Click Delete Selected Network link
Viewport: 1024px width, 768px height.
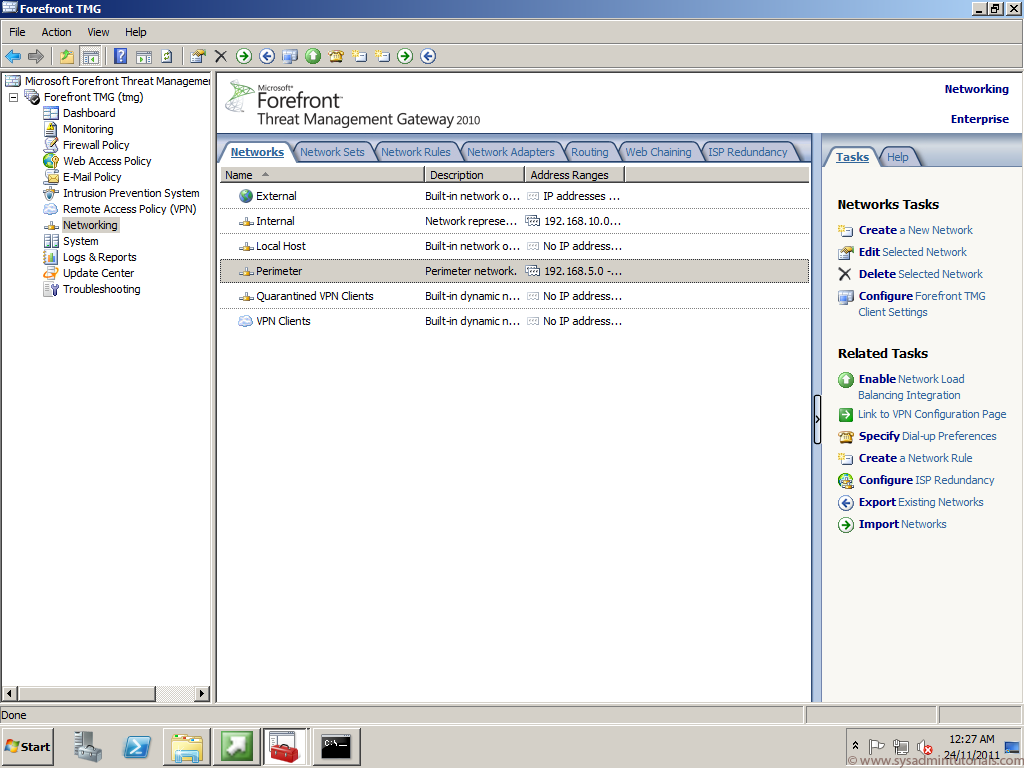click(920, 274)
